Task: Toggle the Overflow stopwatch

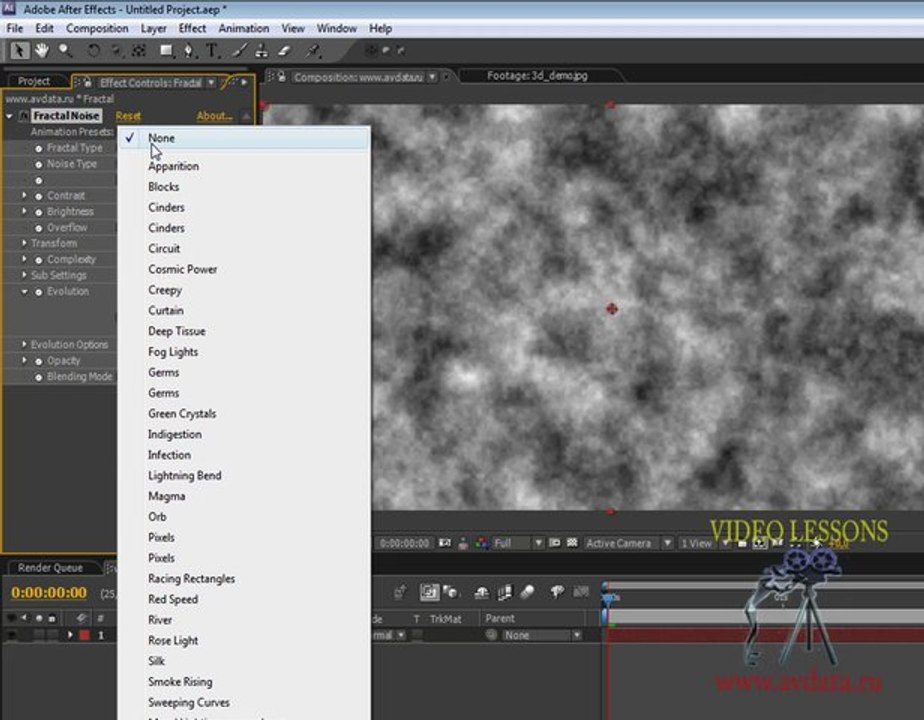Action: (38, 228)
